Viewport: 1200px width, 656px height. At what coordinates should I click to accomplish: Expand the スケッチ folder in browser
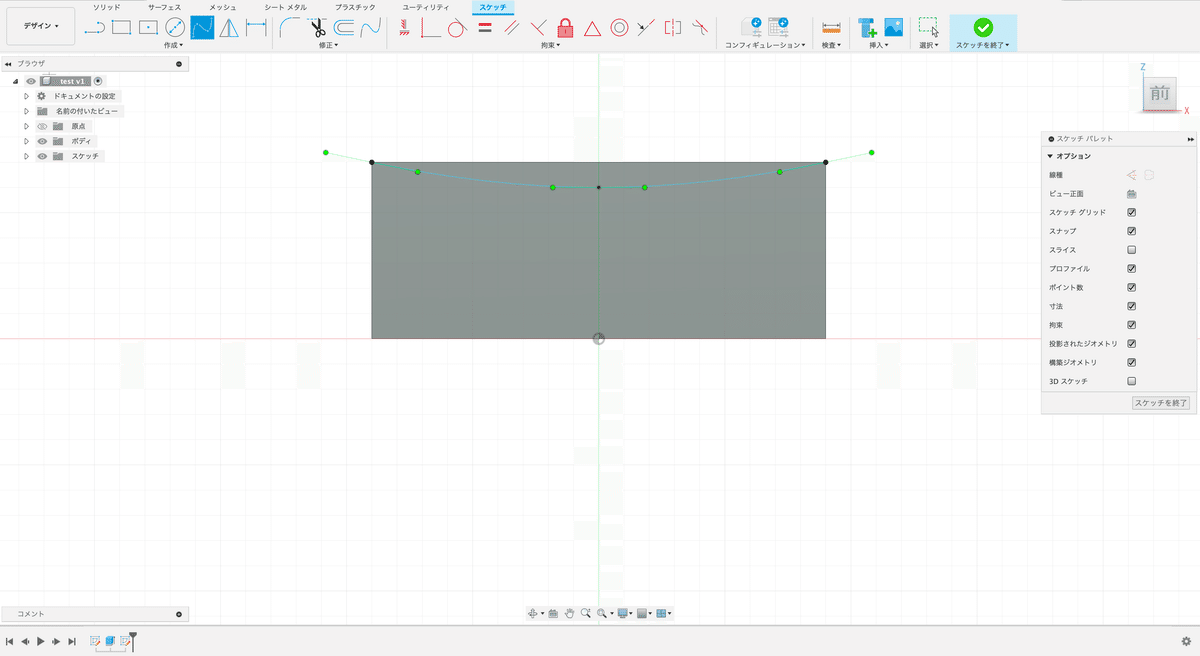click(x=27, y=156)
